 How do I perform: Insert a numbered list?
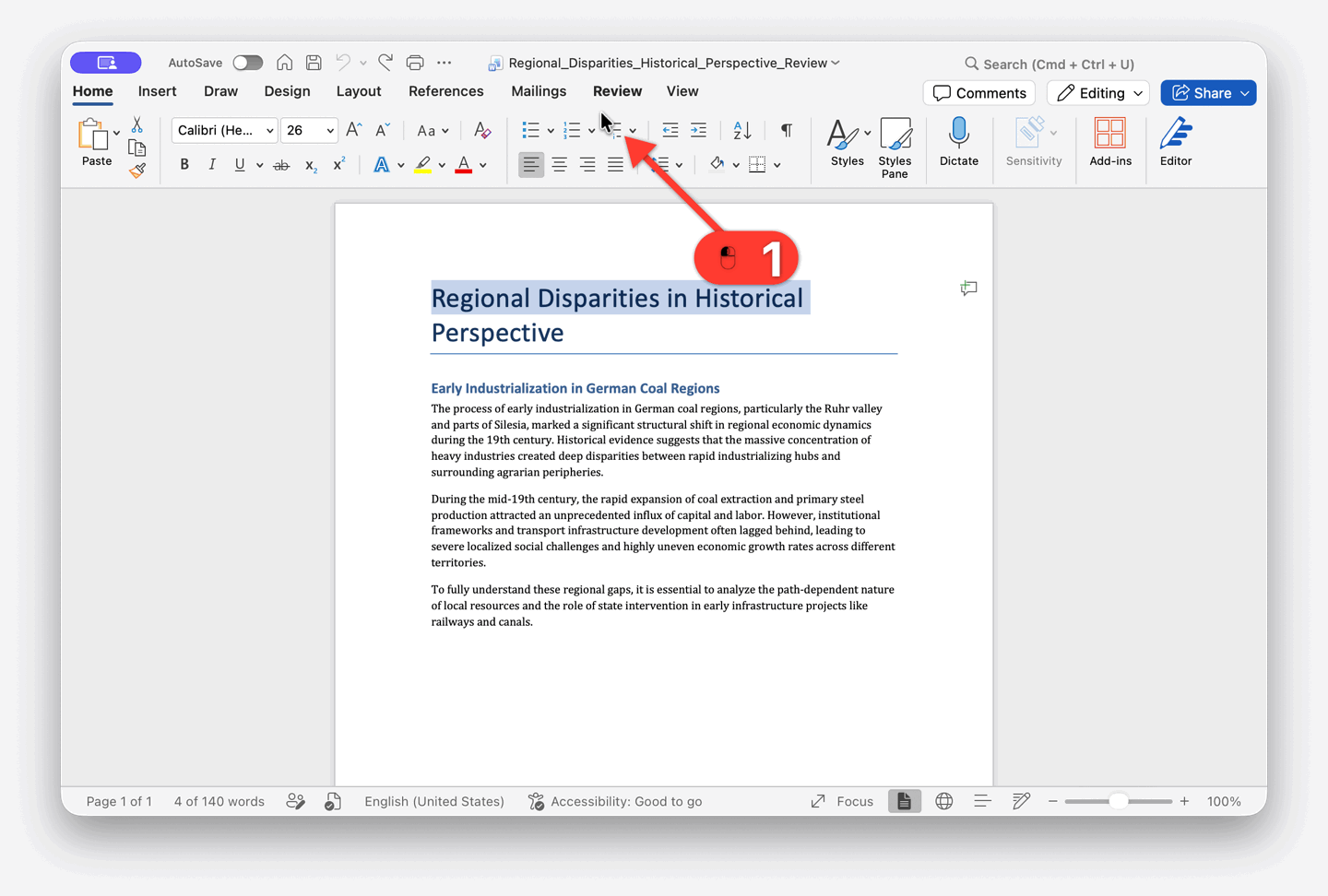(x=572, y=130)
